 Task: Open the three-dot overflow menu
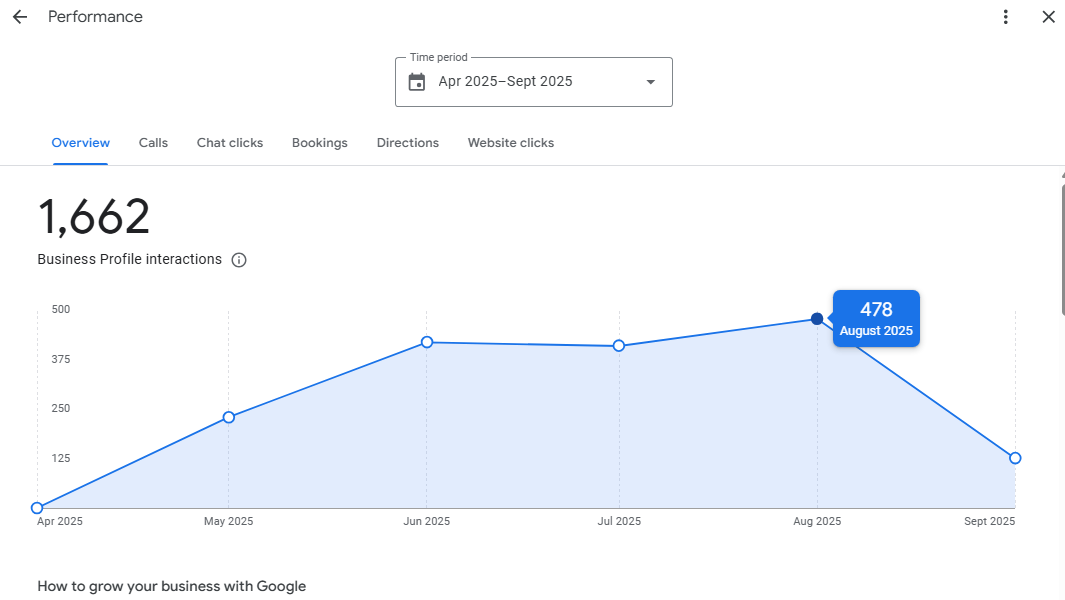point(1006,16)
